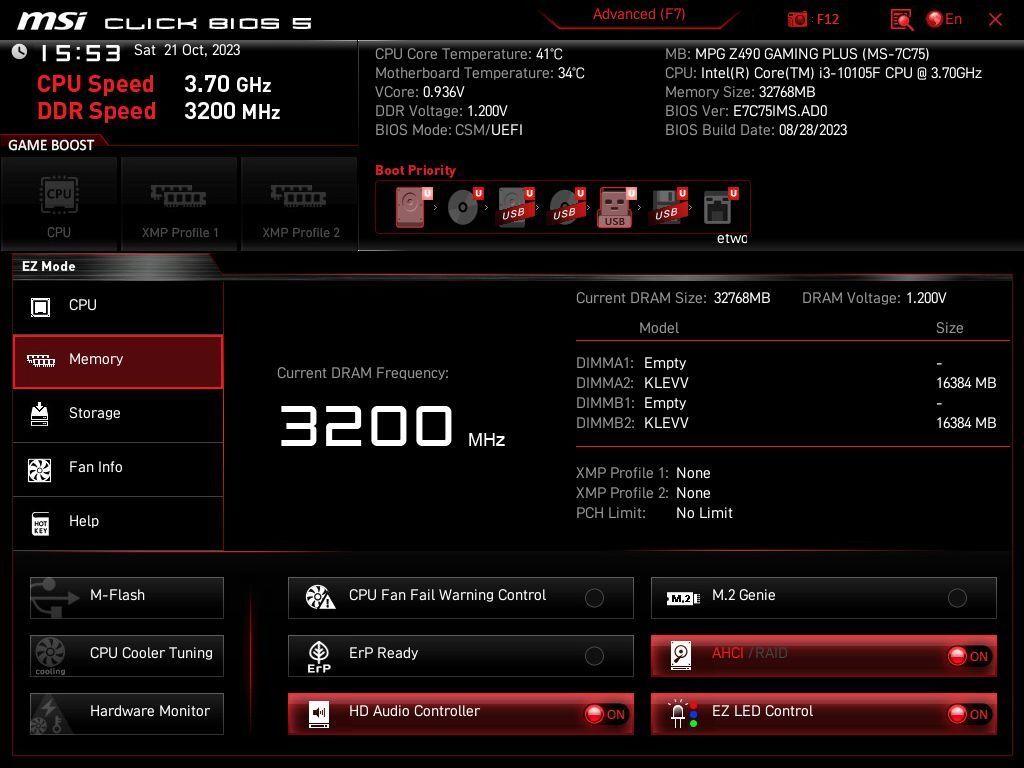Viewport: 1024px width, 768px height.
Task: Click the XMP Profile 1 None entry
Action: (x=643, y=473)
